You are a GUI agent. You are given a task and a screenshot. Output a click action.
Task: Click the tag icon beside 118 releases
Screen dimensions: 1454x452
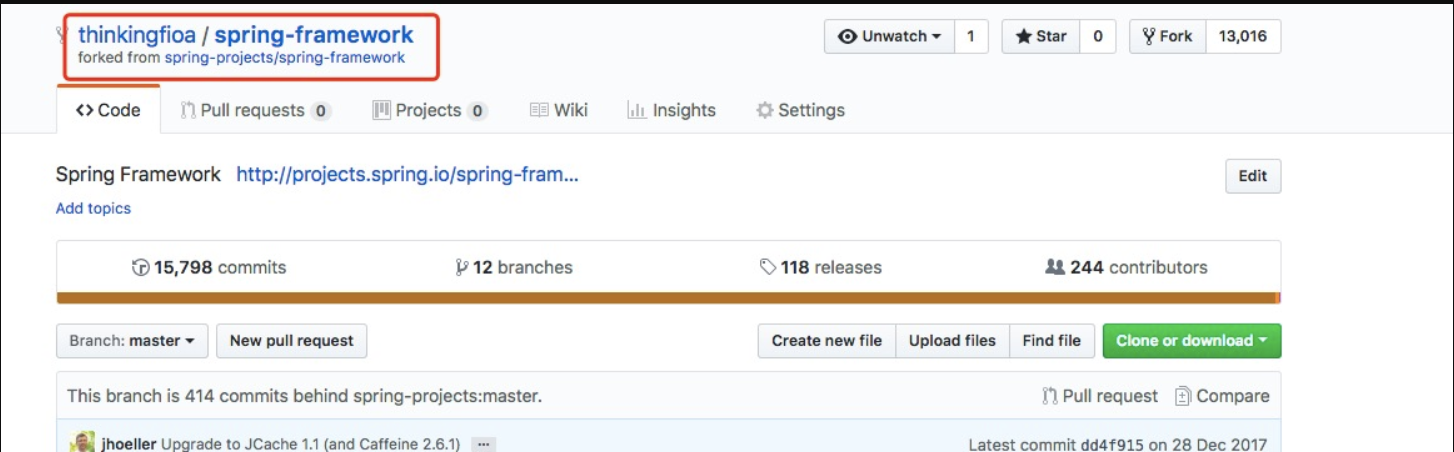[768, 267]
